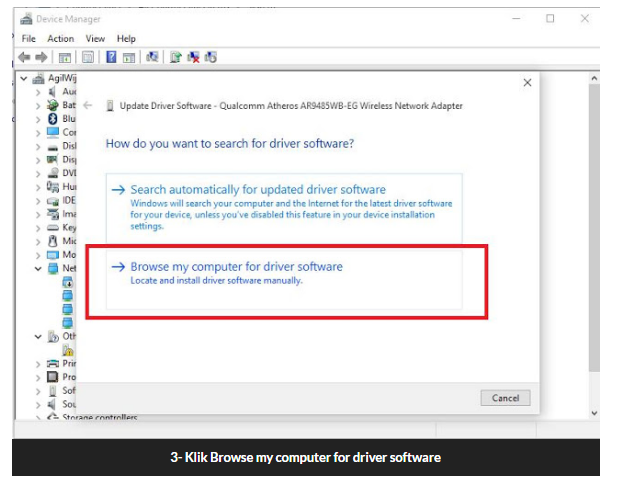Close the Update Driver Software dialog
Viewport: 618px width, 488px height.
point(527,83)
